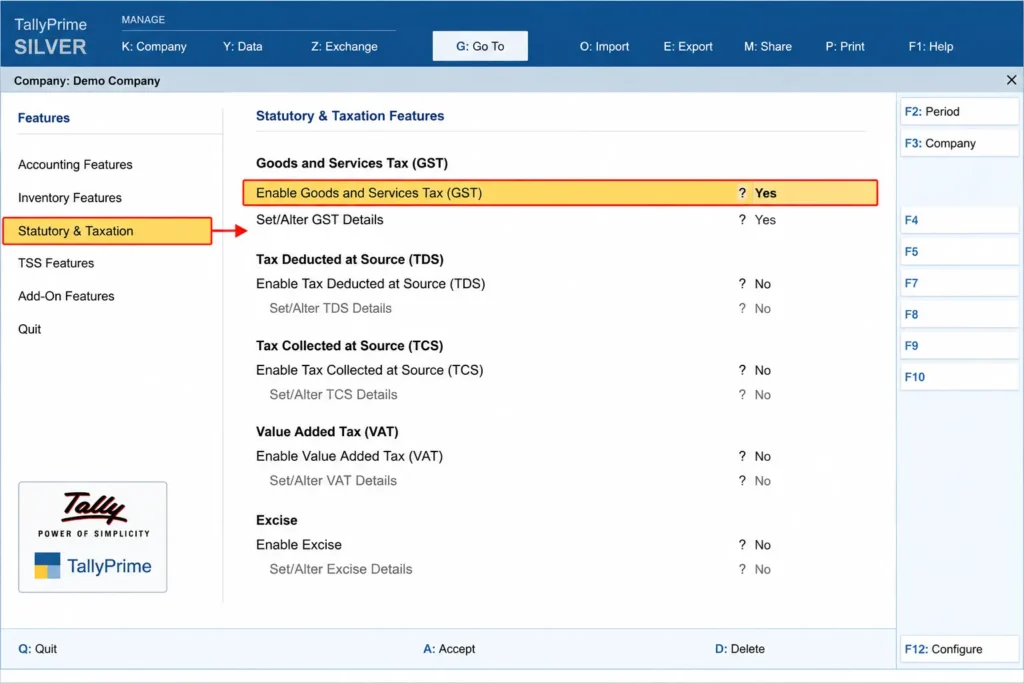The height and width of the screenshot is (683, 1024).
Task: Click the F4 side button
Action: tap(959, 220)
